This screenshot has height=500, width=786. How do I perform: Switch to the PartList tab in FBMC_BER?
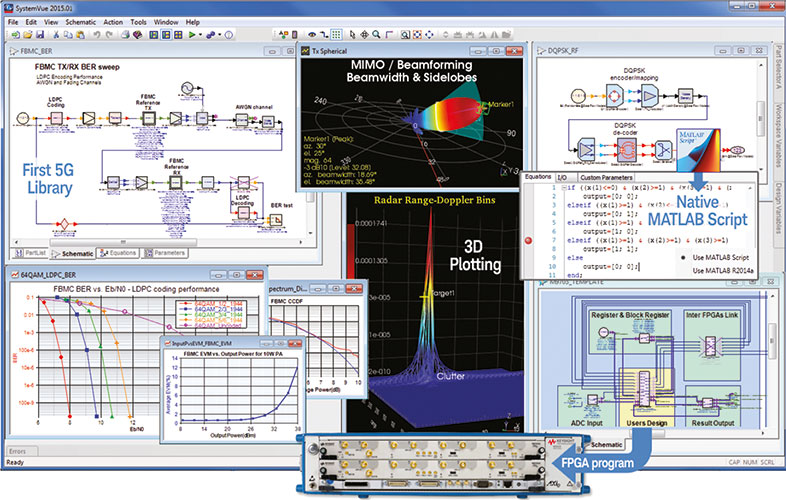pos(31,253)
